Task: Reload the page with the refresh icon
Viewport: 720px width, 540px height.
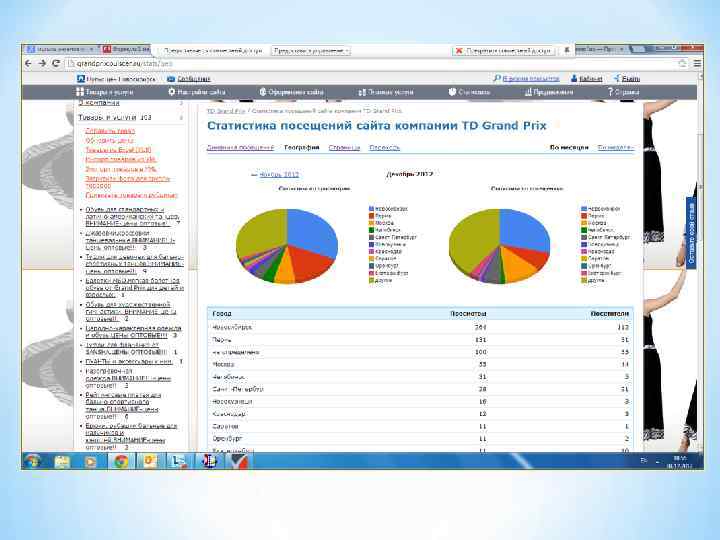Action: click(x=56, y=63)
